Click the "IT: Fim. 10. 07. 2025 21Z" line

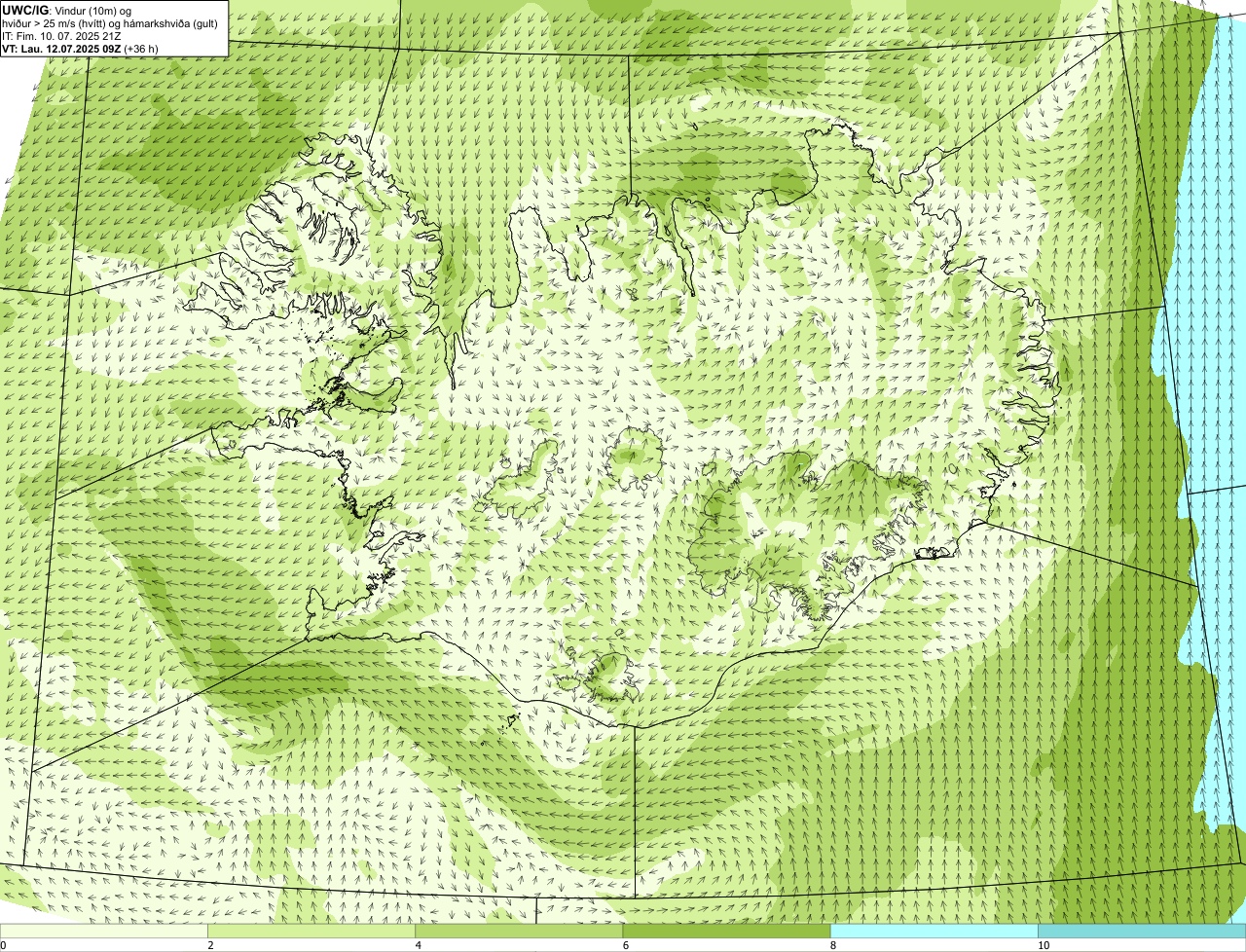(x=61, y=37)
